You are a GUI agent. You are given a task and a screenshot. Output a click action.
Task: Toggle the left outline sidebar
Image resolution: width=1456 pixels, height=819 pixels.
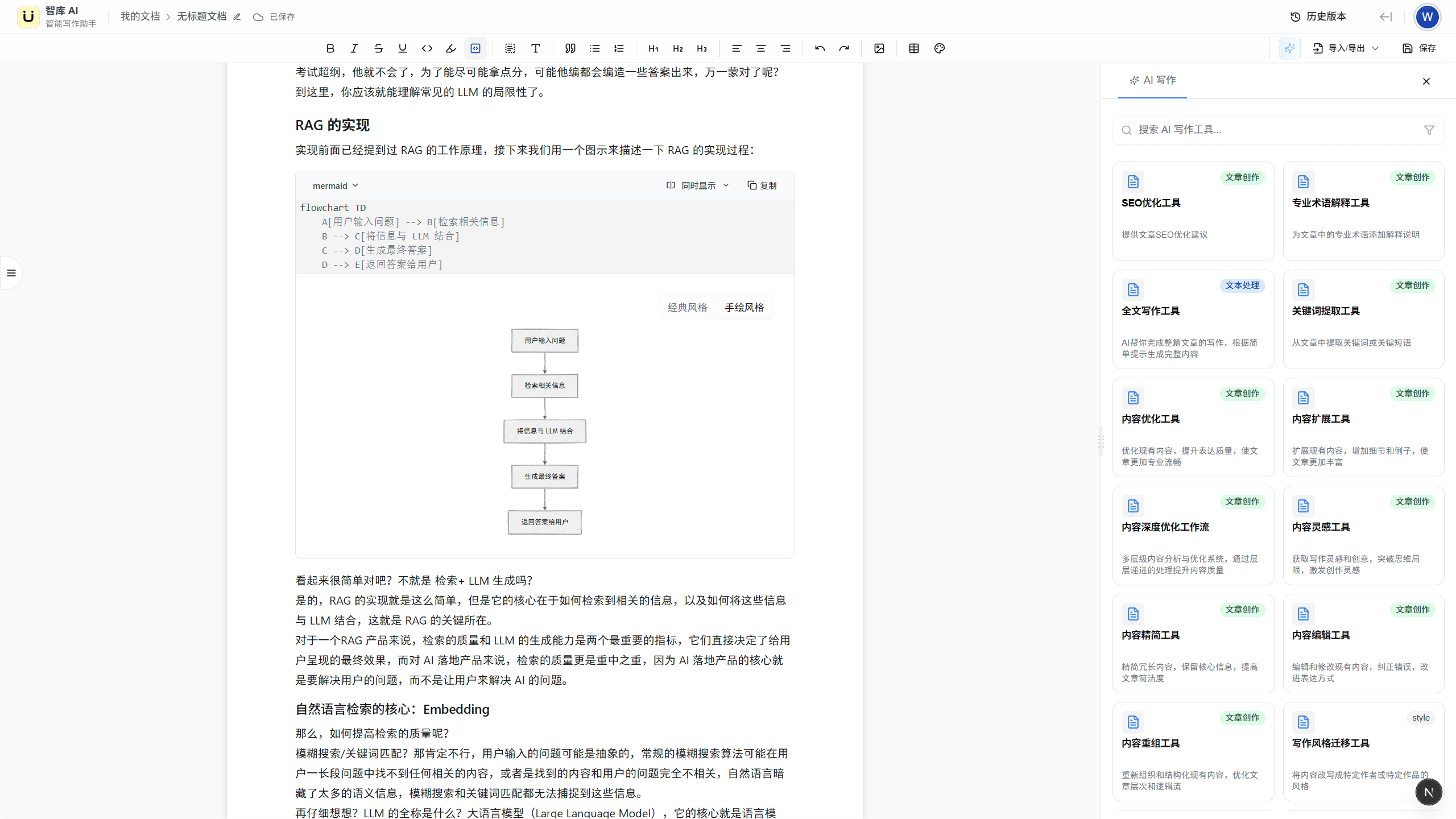(x=11, y=273)
